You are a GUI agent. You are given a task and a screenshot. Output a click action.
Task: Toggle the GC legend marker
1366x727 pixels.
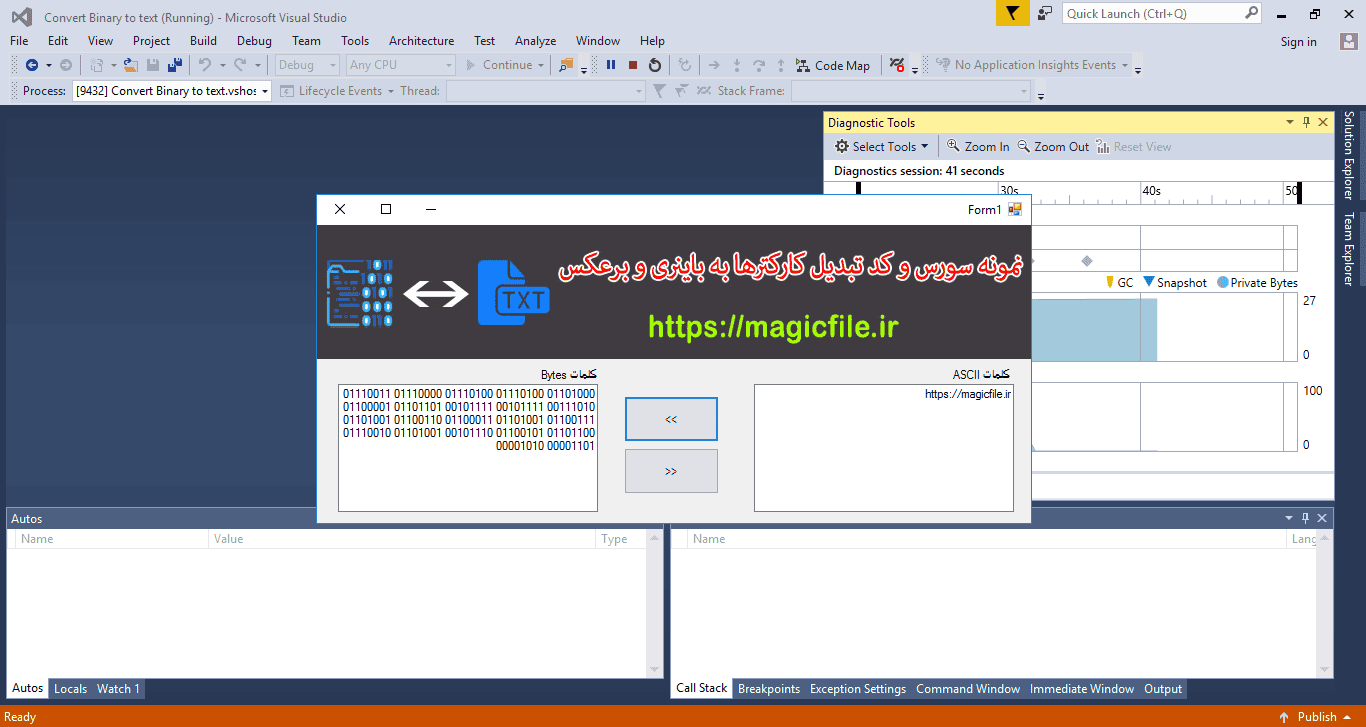(x=1110, y=282)
